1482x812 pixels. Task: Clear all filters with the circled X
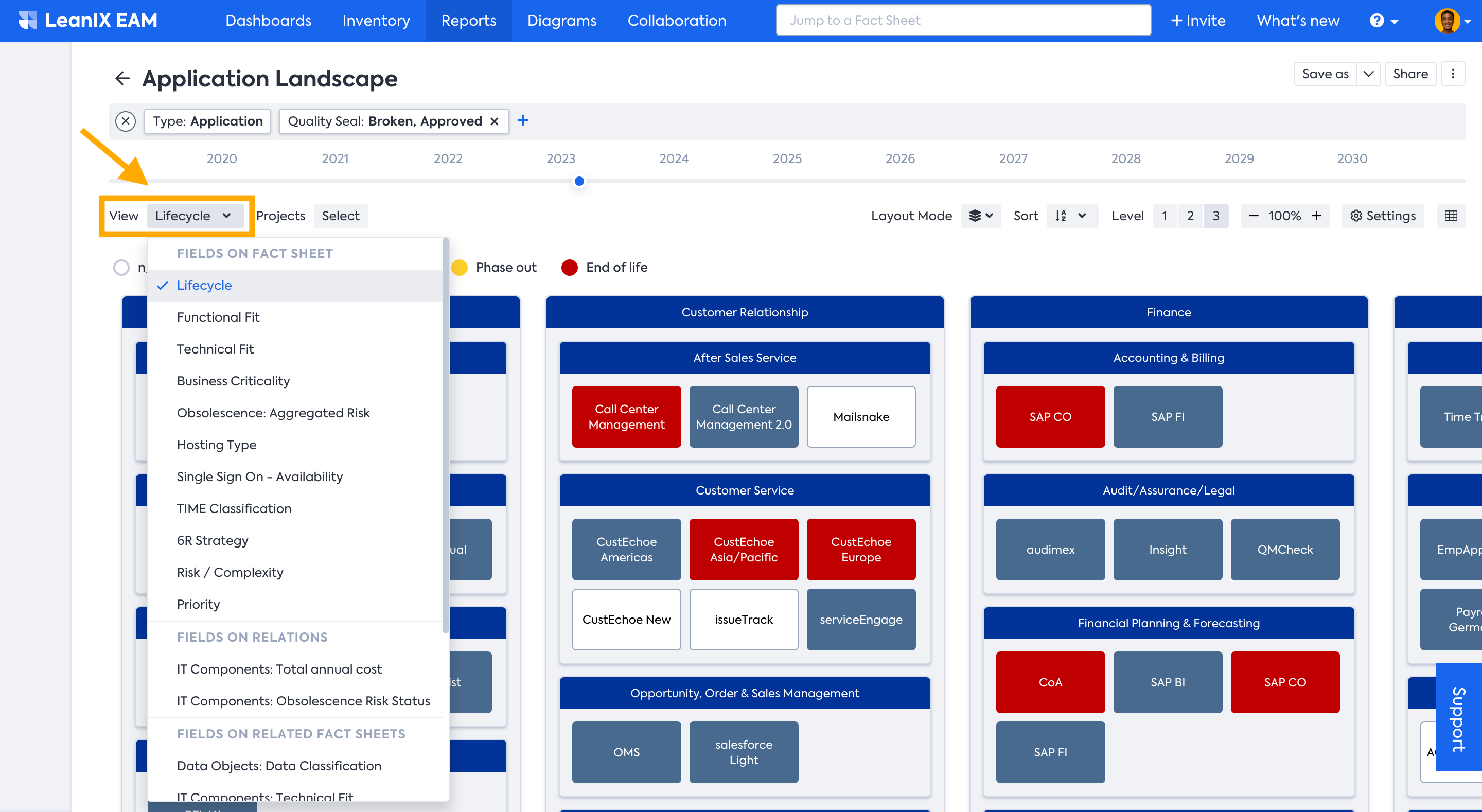(x=126, y=121)
